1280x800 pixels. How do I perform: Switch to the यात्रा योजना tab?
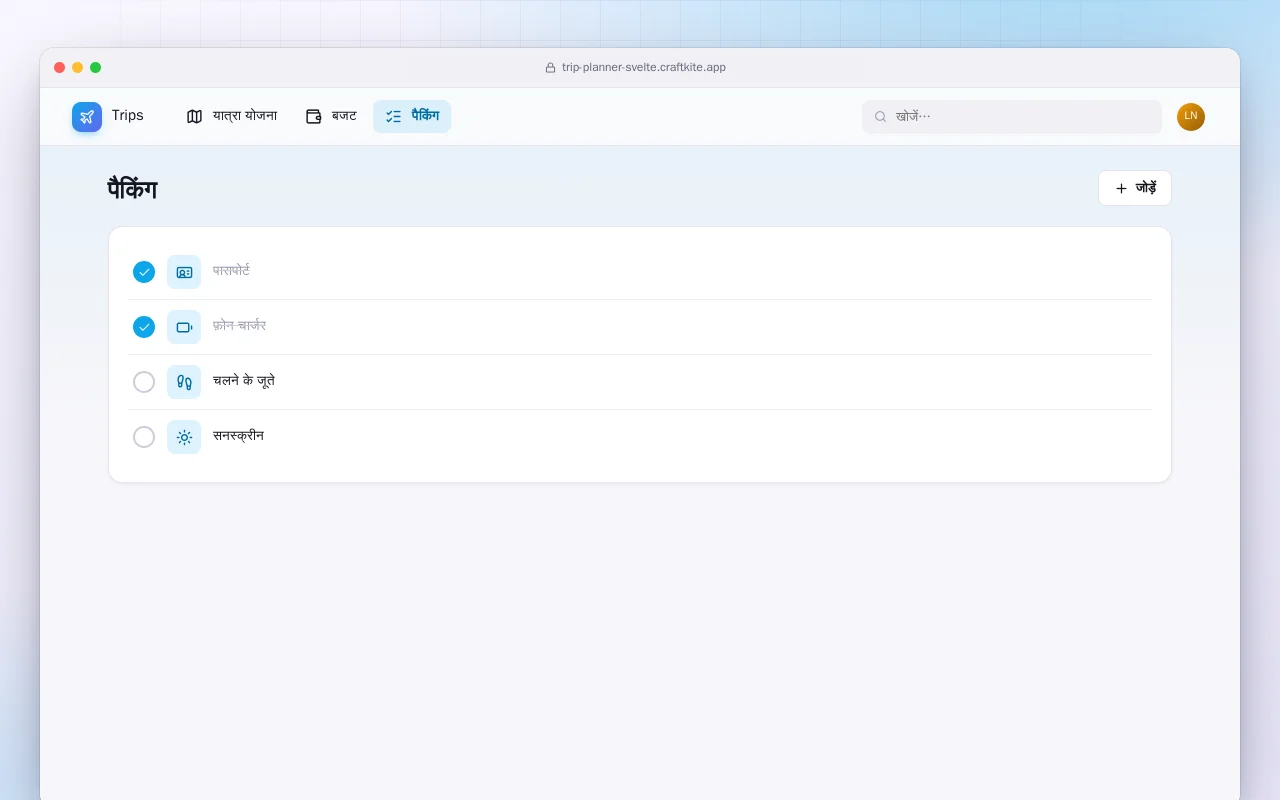coord(232,117)
